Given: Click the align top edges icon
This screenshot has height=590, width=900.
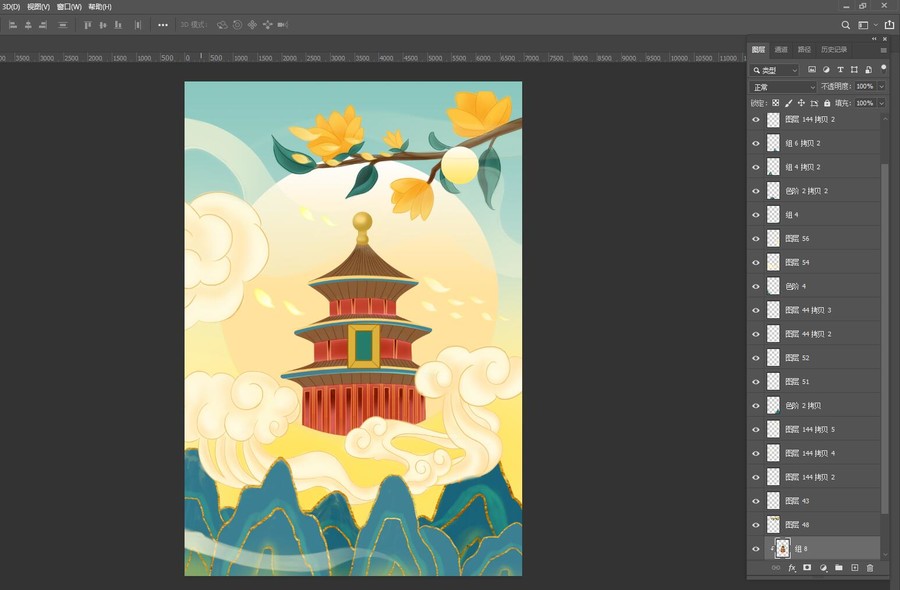Looking at the screenshot, I should pos(88,25).
